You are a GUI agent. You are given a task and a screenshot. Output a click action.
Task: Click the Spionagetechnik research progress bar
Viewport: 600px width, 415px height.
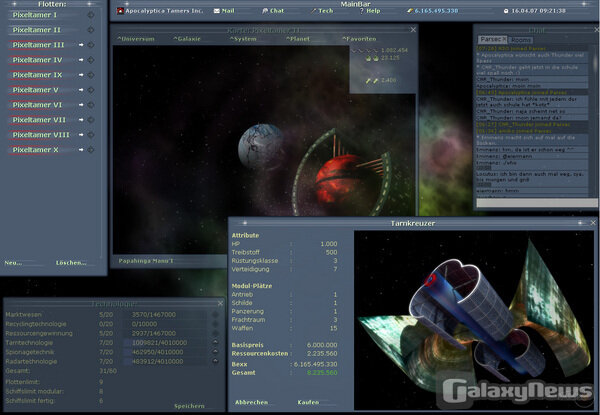[166, 352]
